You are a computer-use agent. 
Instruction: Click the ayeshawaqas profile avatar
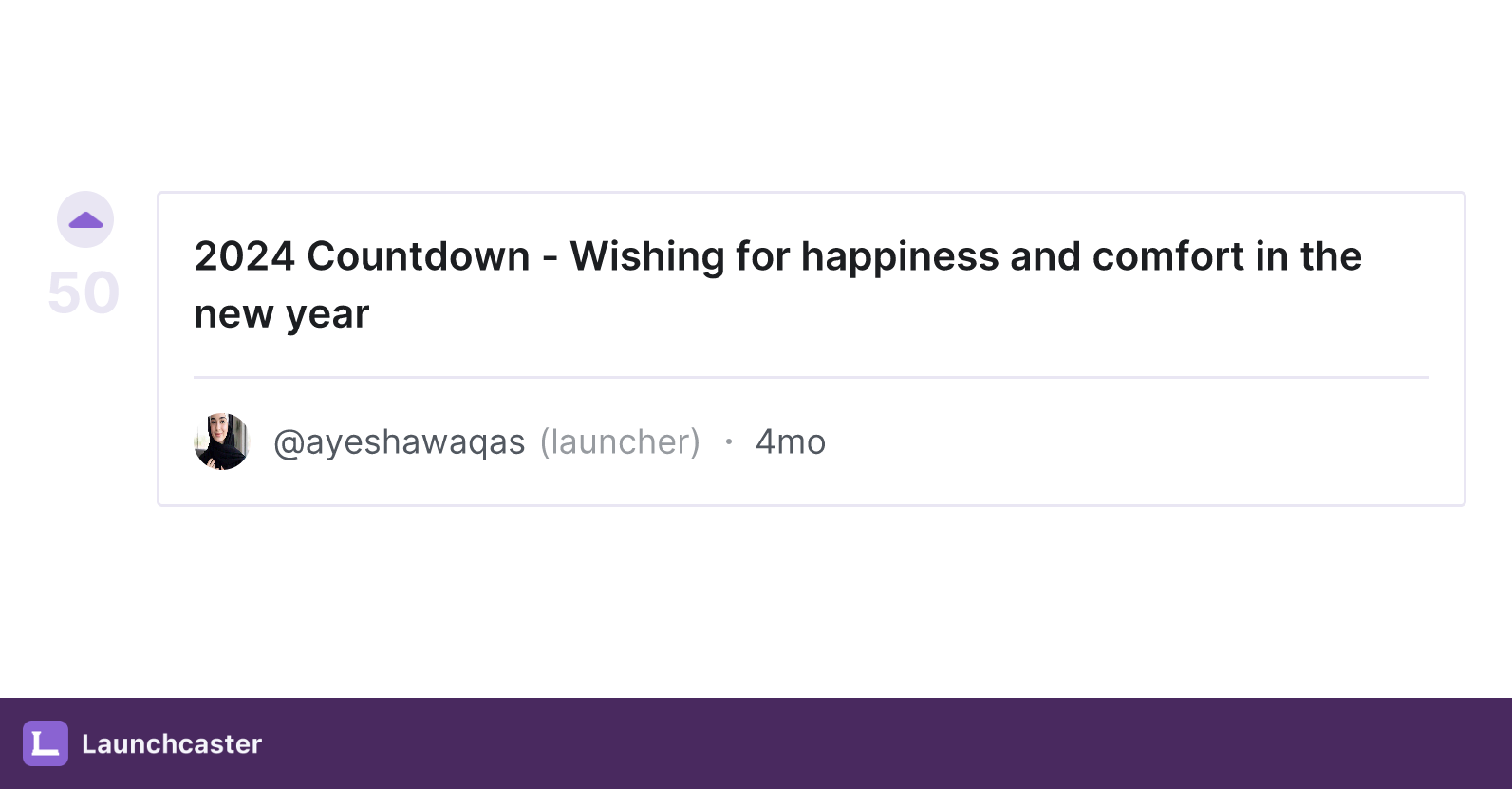[x=221, y=441]
